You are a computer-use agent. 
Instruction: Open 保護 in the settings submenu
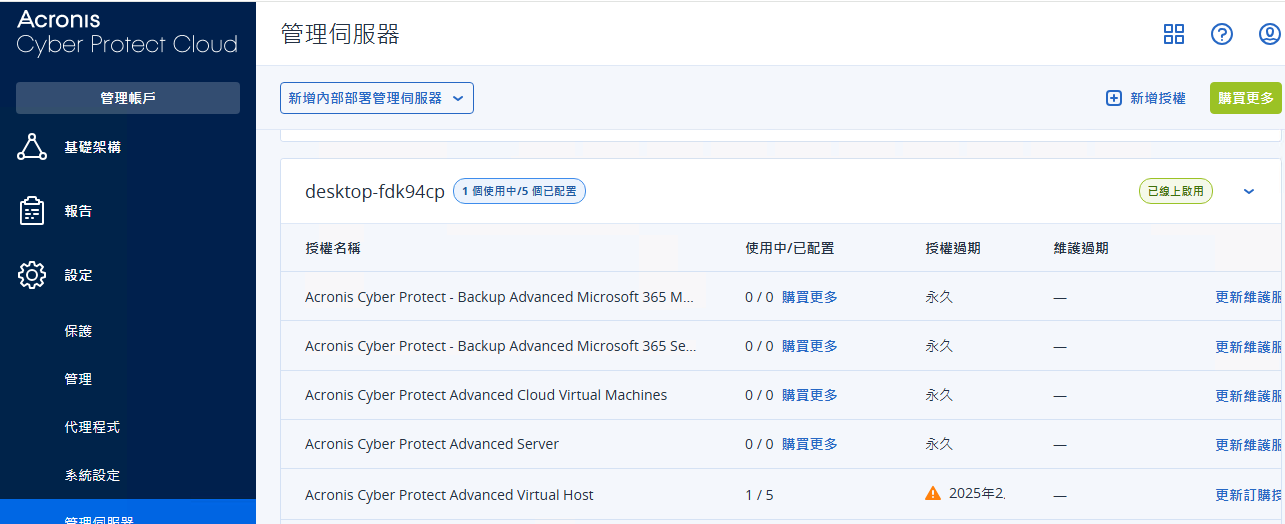coord(78,331)
